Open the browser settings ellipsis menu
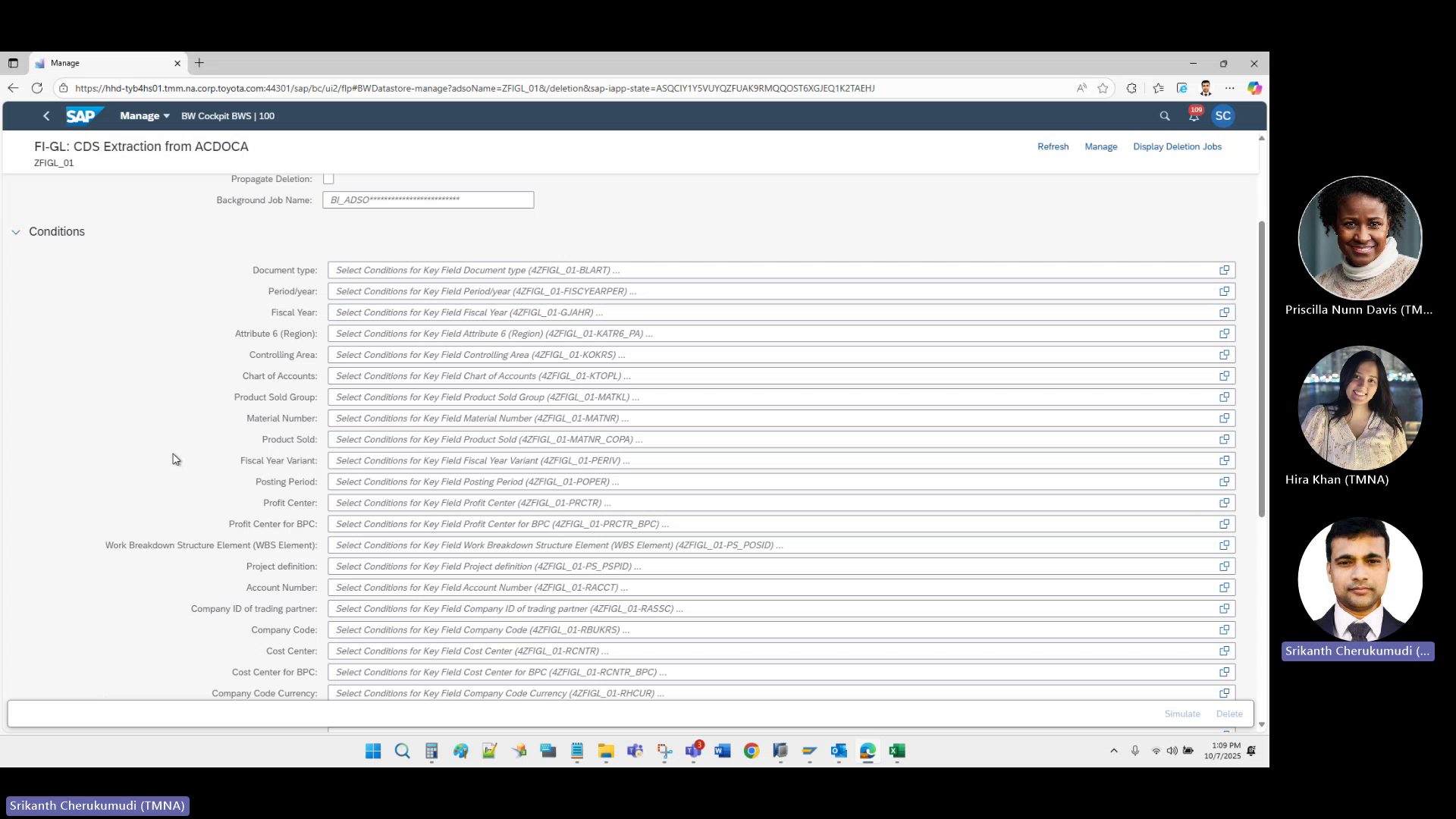Screen dimensions: 1456x819 point(1230,88)
